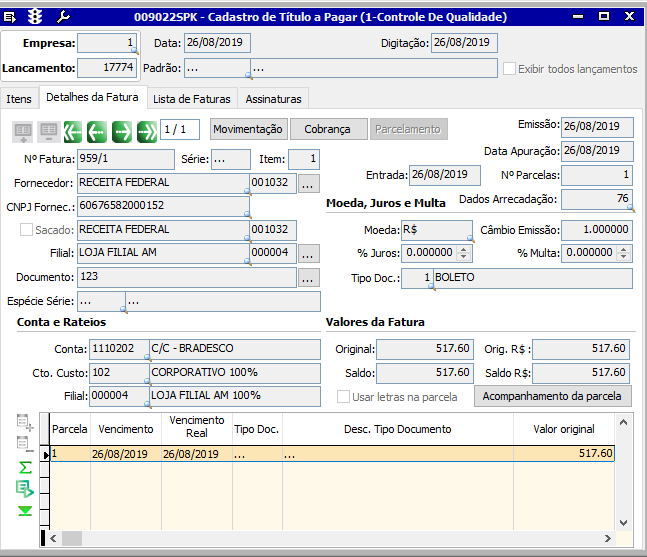Click the green export list icon

point(25,488)
